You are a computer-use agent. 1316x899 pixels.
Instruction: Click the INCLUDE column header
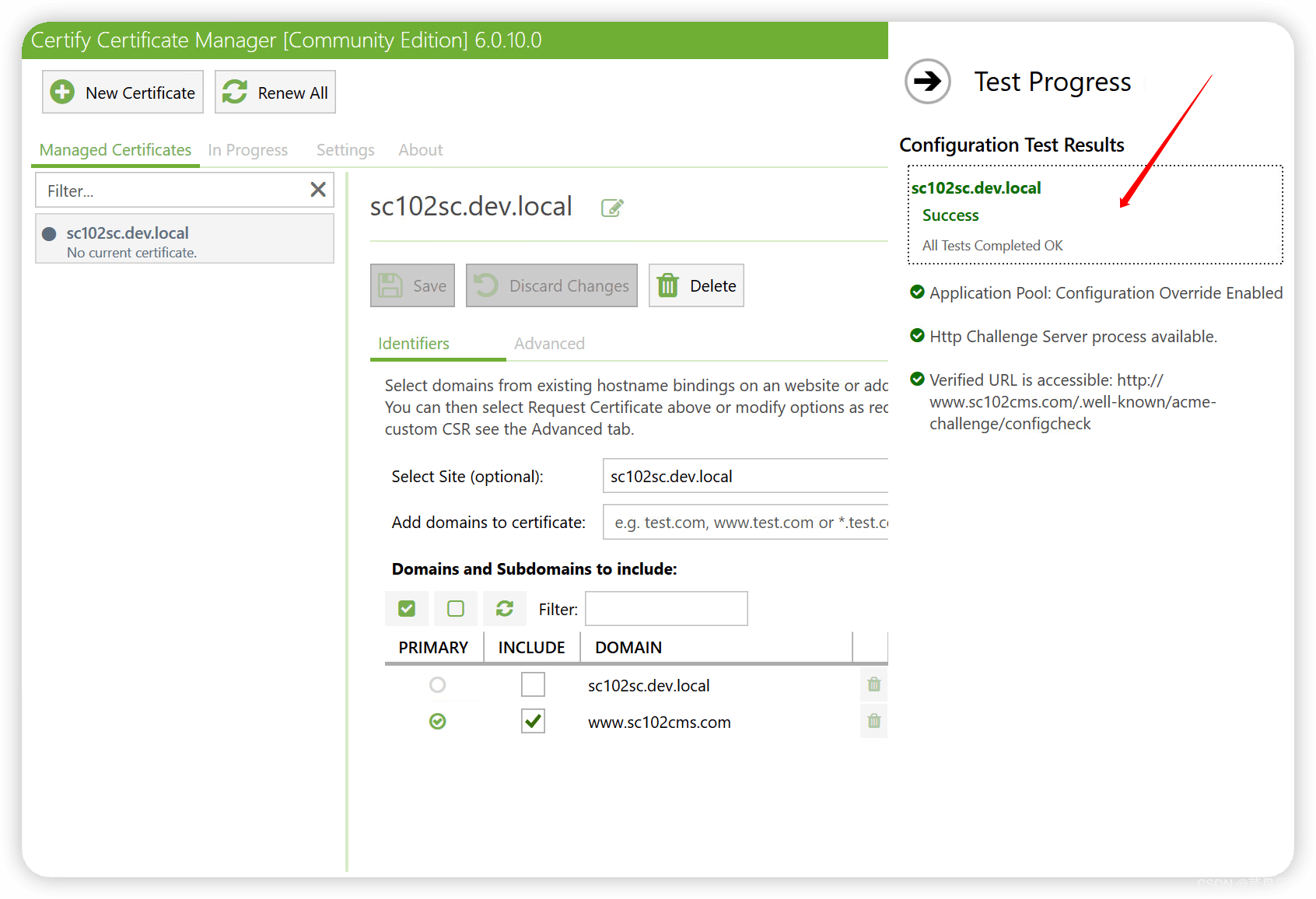532,647
